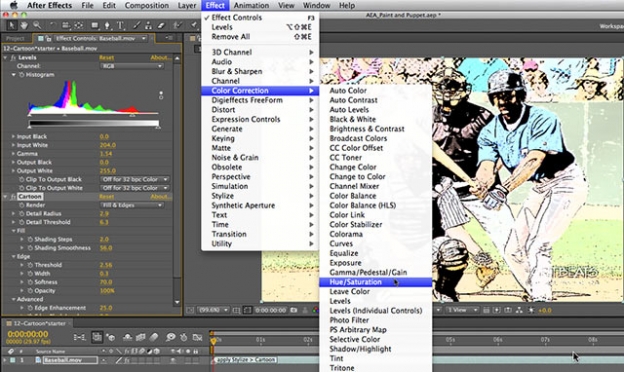Image resolution: width=624 pixels, height=372 pixels.
Task: Click the timeline timecode 0:00:00:00
Action: 28,334
